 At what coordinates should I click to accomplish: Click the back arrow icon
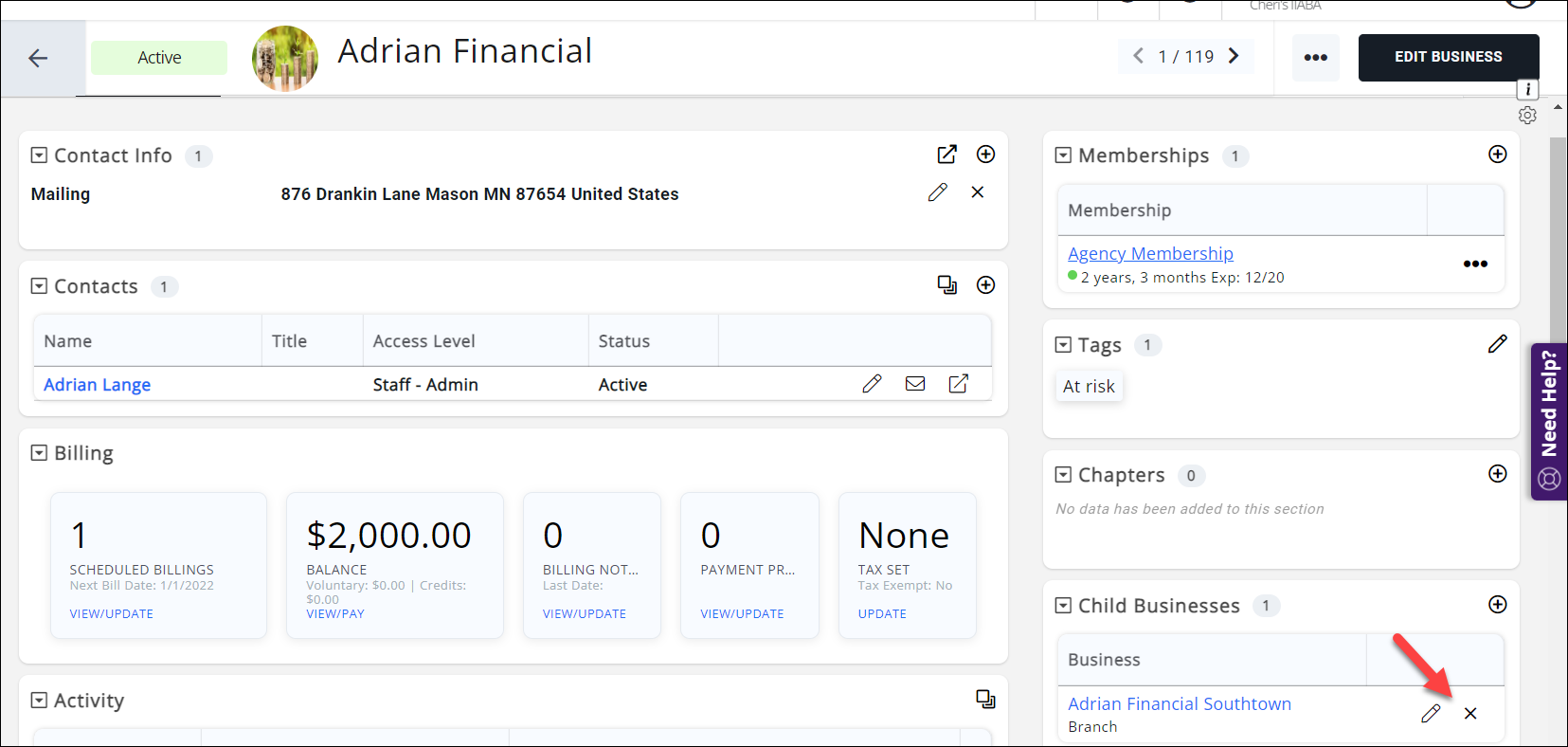(38, 58)
